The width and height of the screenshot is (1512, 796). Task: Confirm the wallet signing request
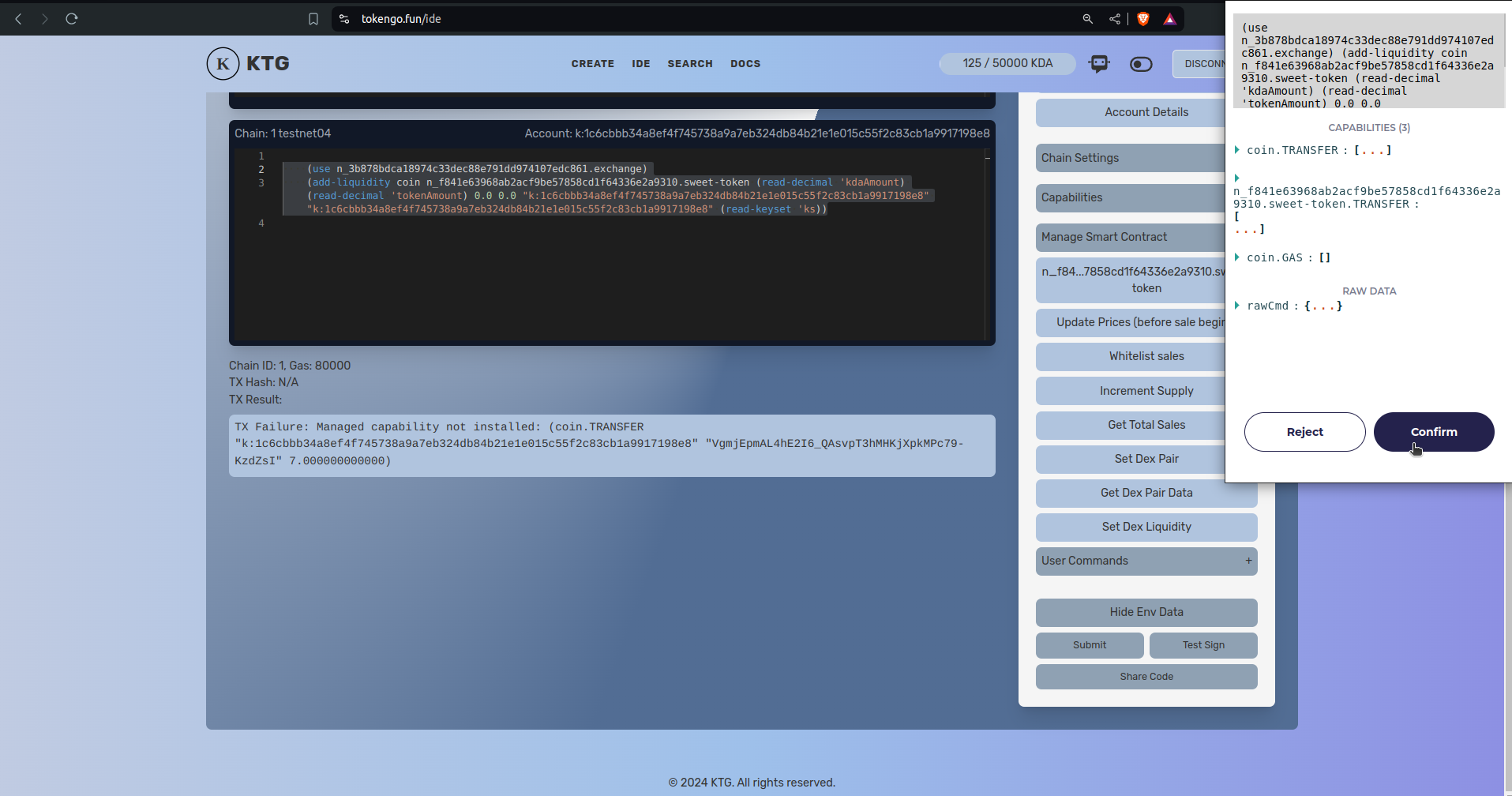(x=1434, y=432)
